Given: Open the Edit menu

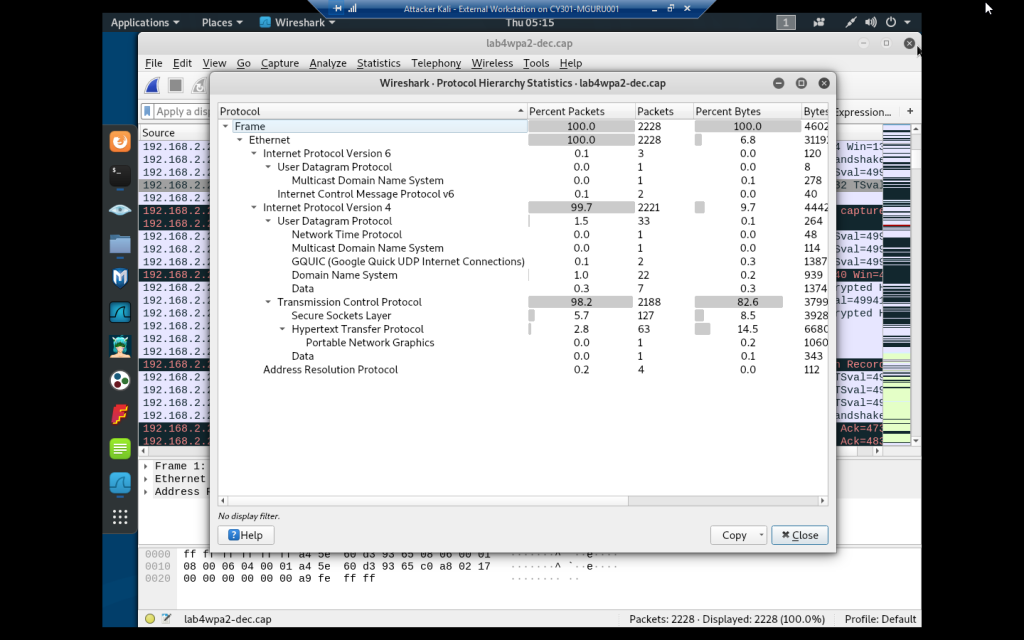Looking at the screenshot, I should click(x=182, y=63).
